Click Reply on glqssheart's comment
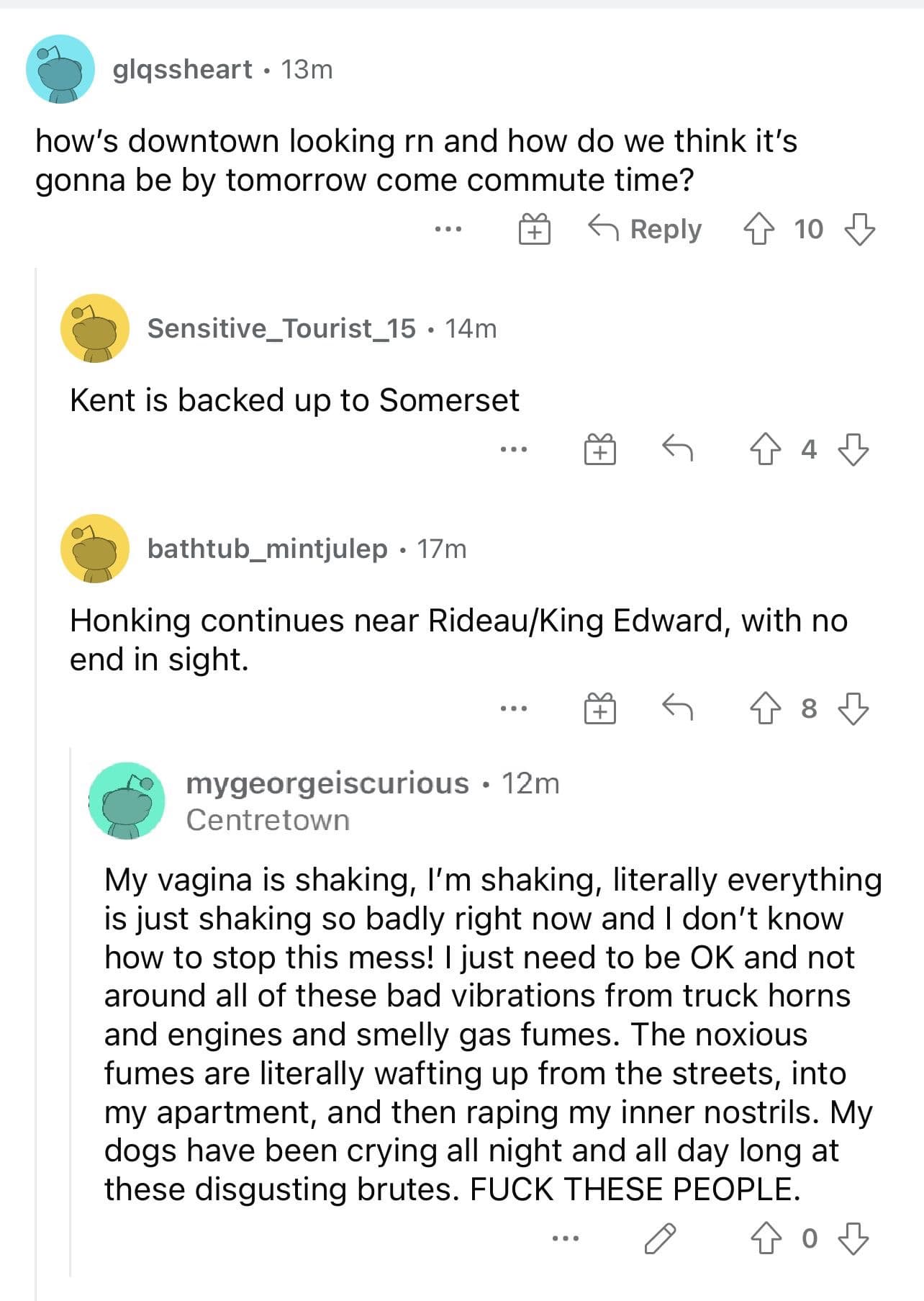This screenshot has height=1301, width=924. (644, 229)
